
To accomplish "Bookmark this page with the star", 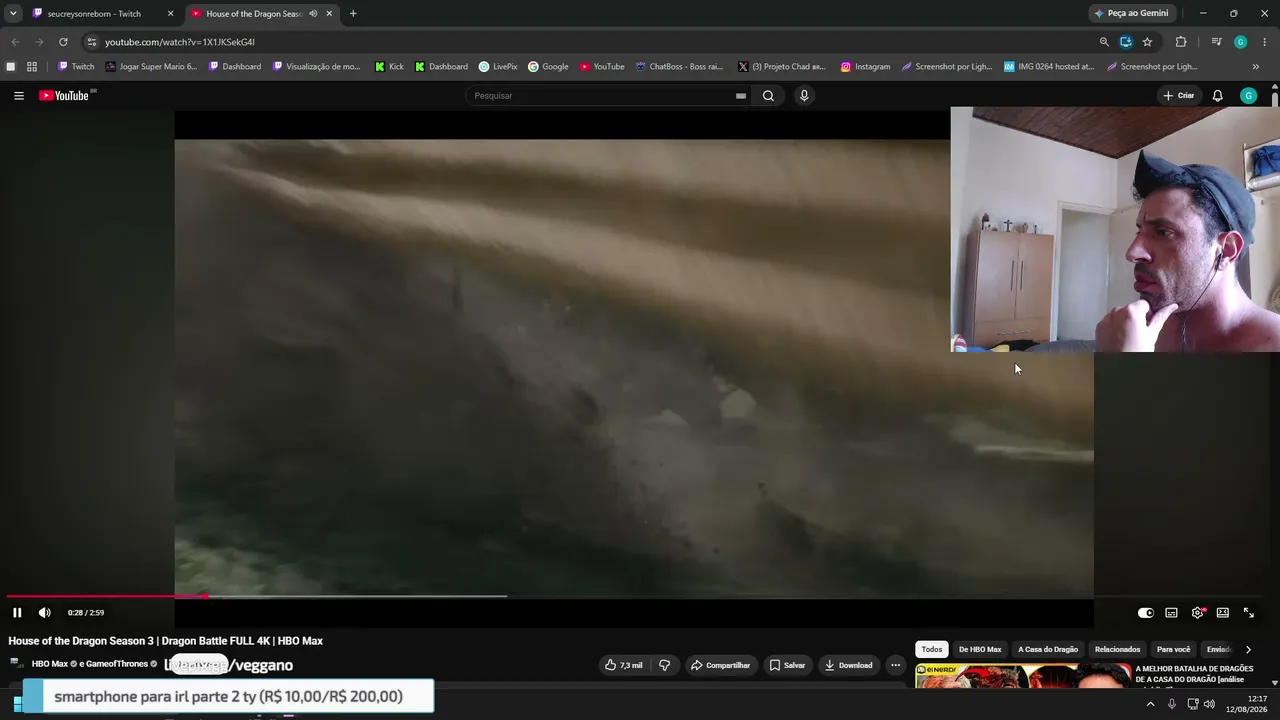I will pos(1147,42).
